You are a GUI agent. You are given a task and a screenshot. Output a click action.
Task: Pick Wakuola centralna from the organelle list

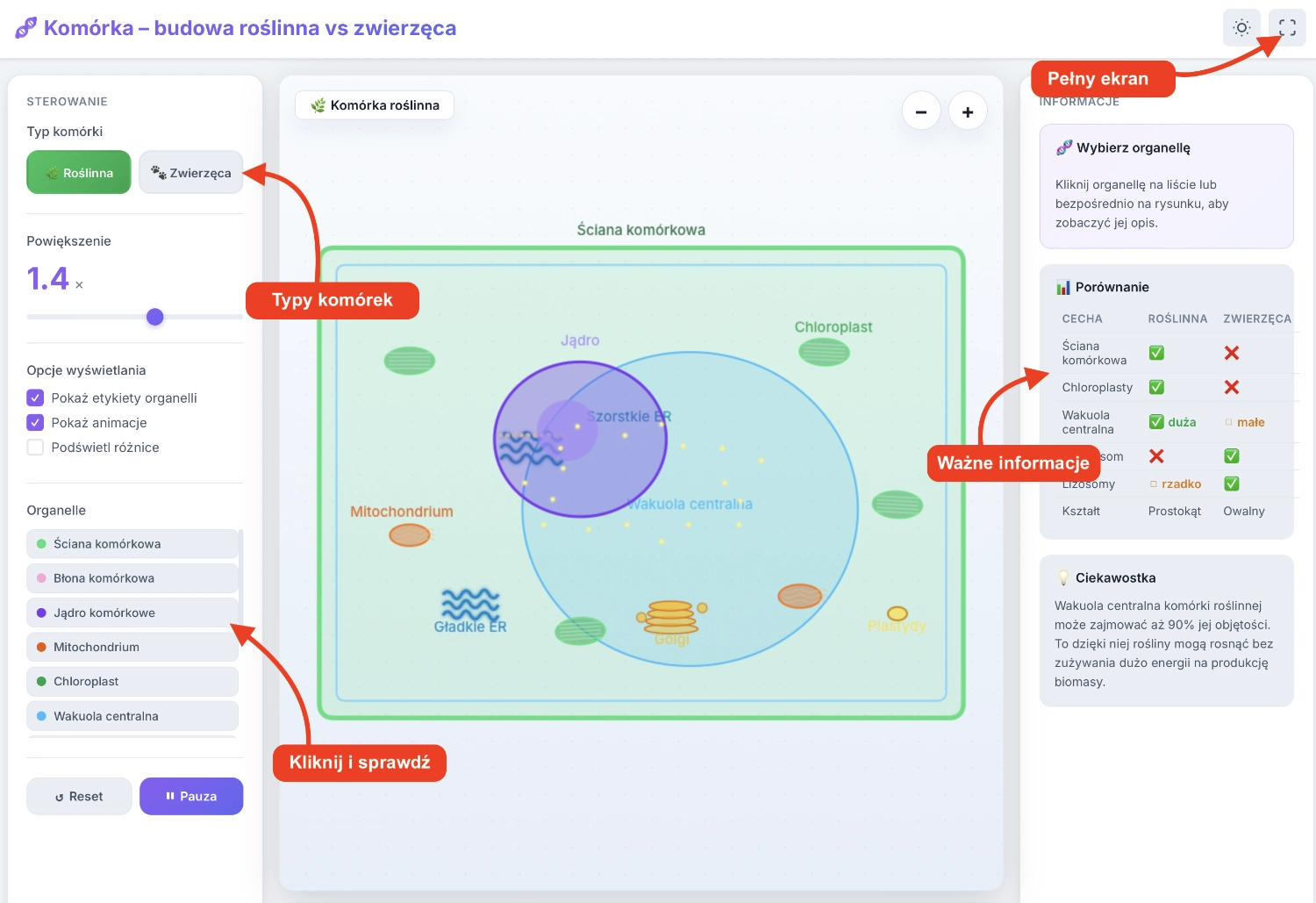click(132, 716)
